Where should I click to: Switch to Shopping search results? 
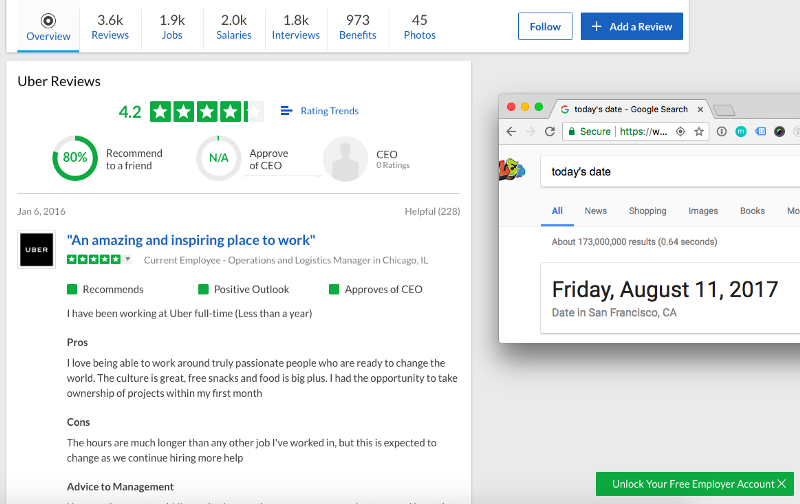pyautogui.click(x=647, y=211)
